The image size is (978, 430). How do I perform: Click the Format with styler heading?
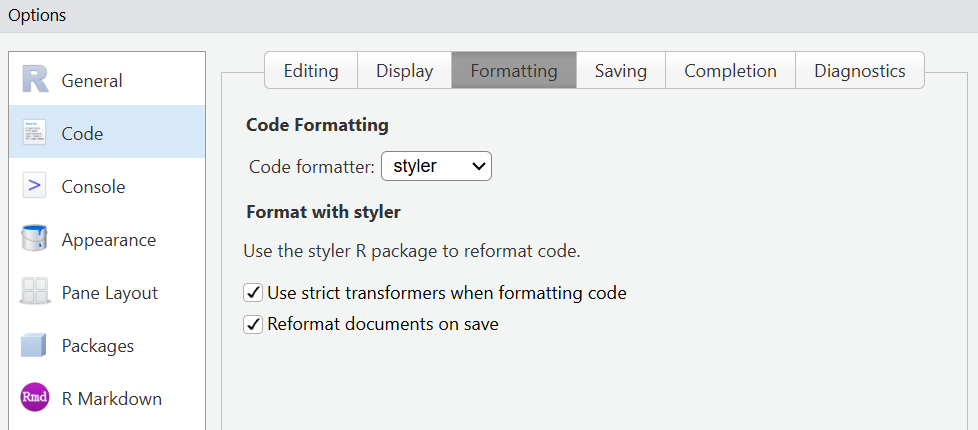[323, 212]
